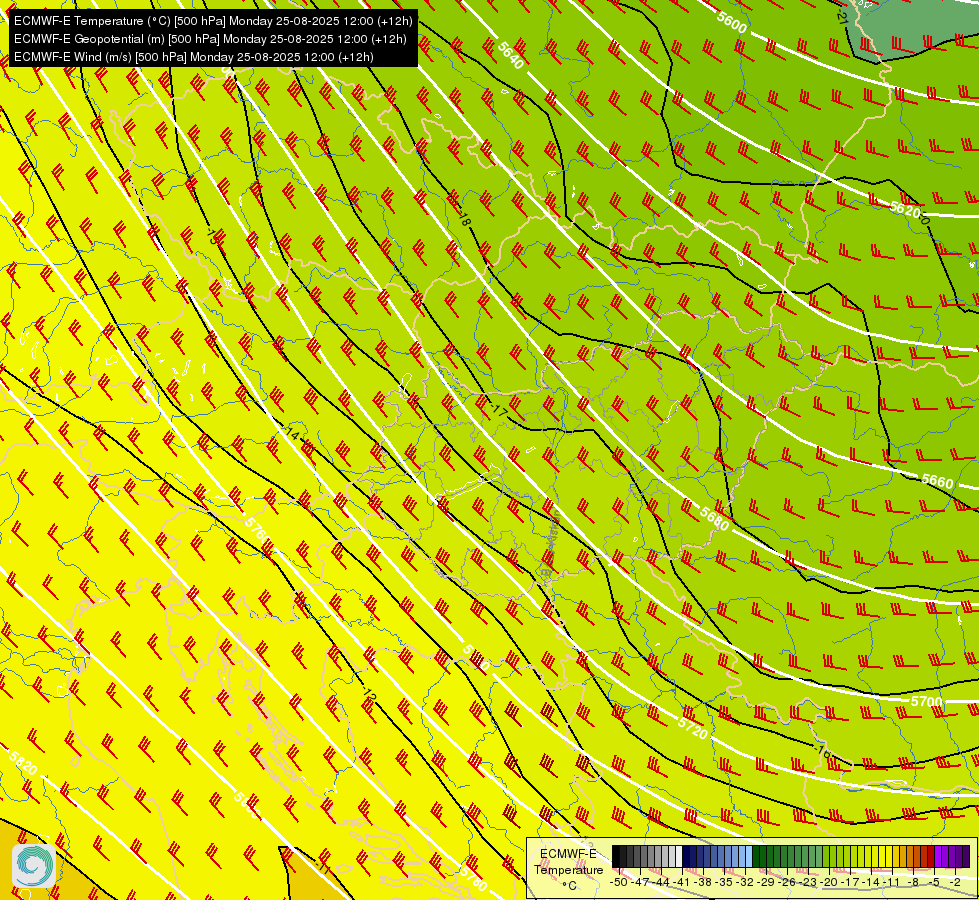Click the 5600 geopotential contour label
979x900 pixels.
pos(731,22)
